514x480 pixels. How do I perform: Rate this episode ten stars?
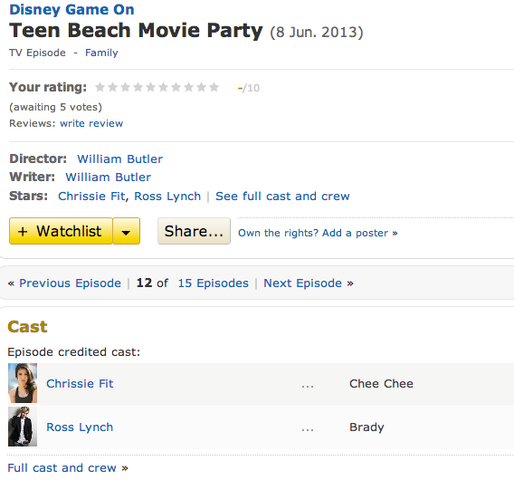click(x=214, y=87)
